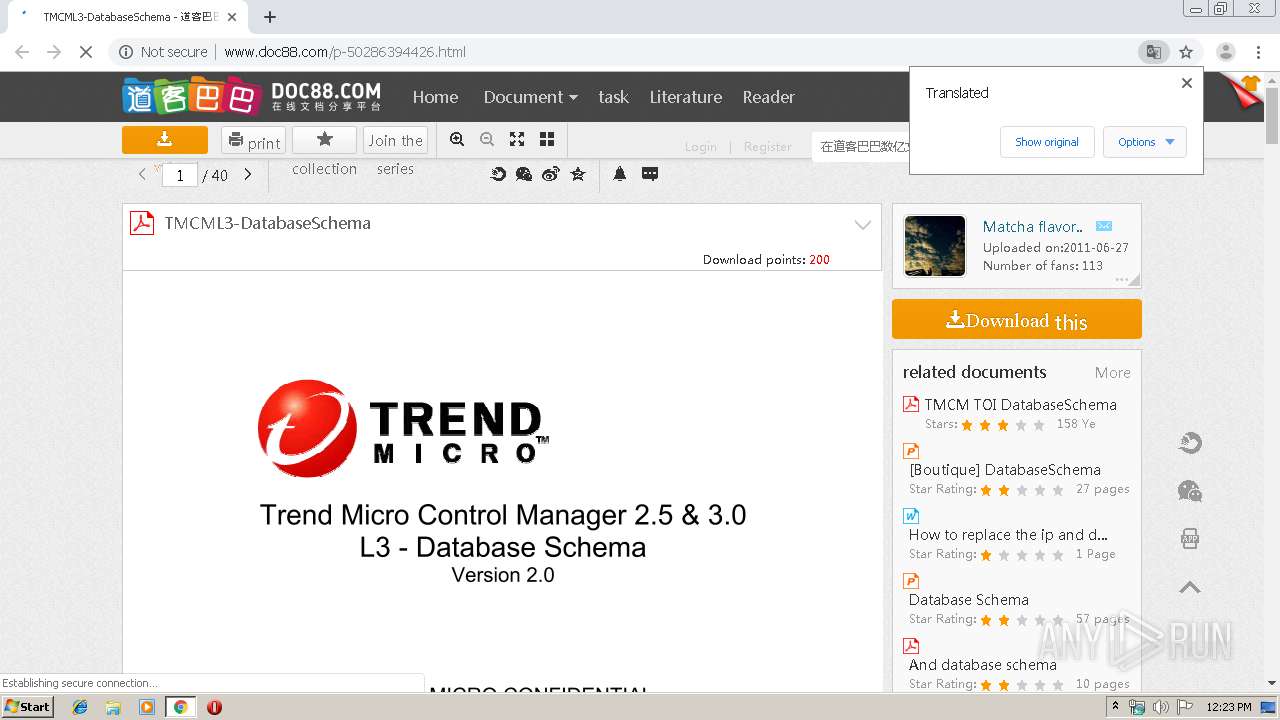Image resolution: width=1280 pixels, height=720 pixels.
Task: Go to the next document page
Action: pos(248,174)
